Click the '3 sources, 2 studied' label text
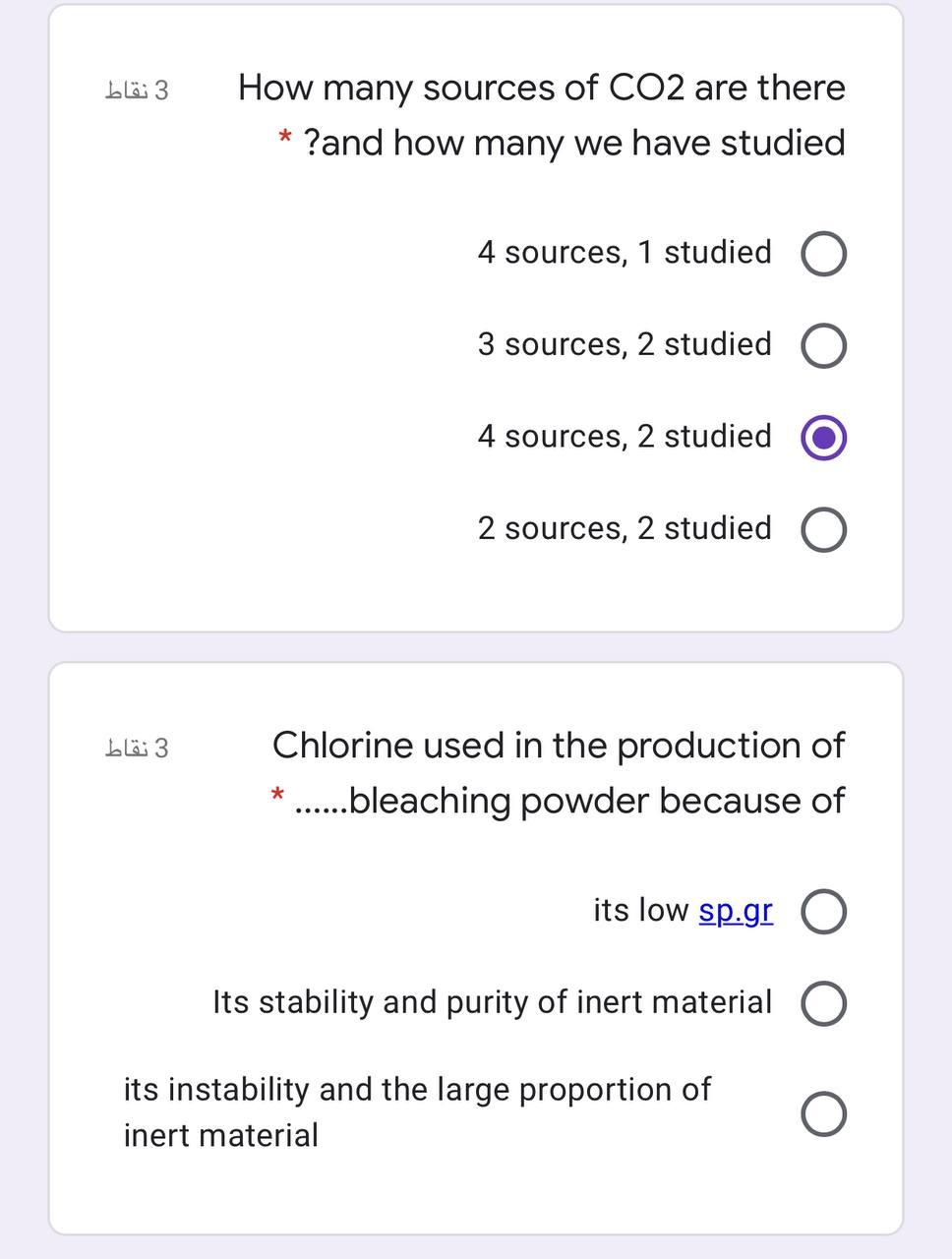 625,344
